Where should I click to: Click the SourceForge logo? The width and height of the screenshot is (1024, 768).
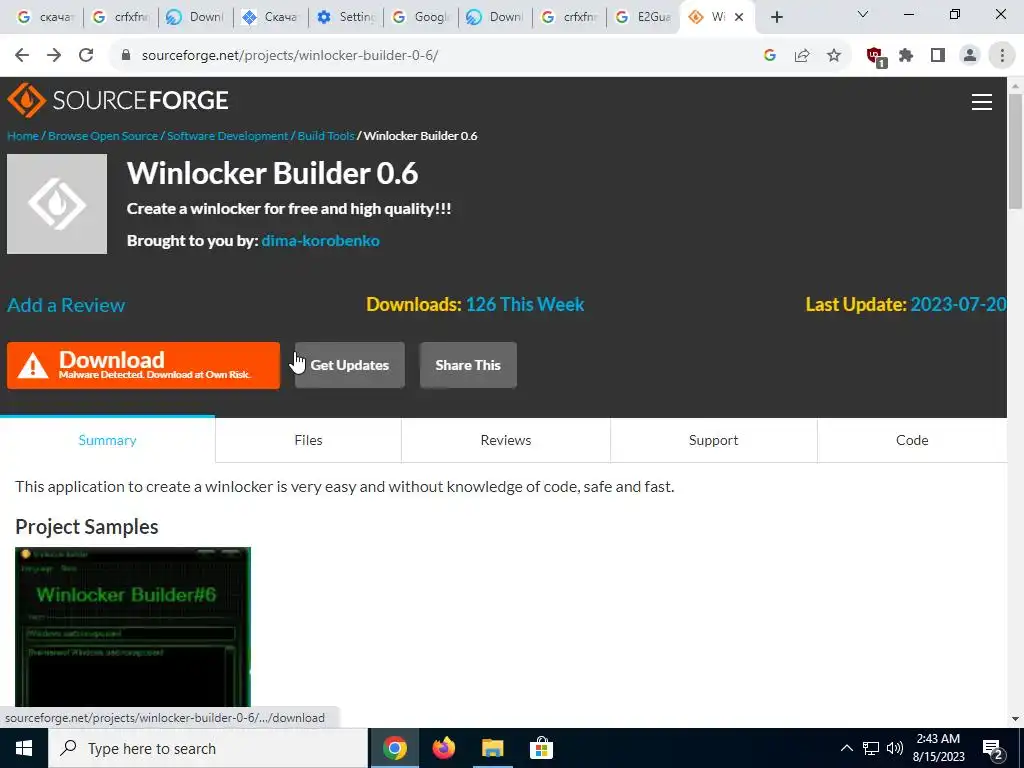click(x=118, y=100)
